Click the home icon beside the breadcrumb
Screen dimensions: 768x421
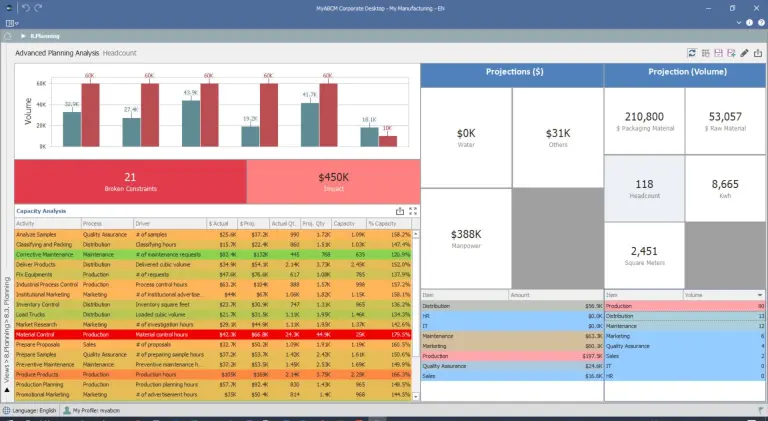click(9, 35)
